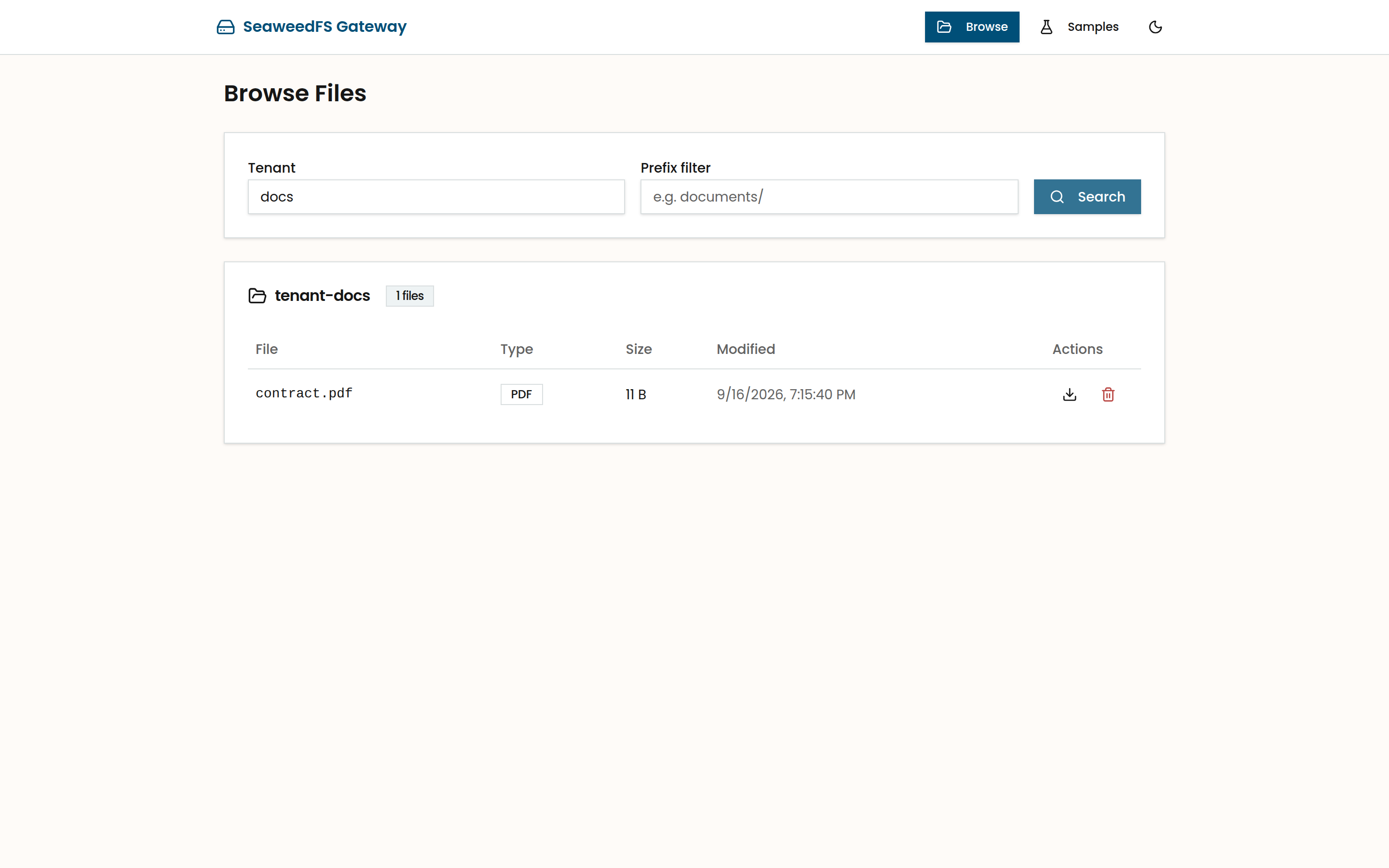Click the SeaweedFS Gateway drive logo icon
1389x868 pixels.
(226, 27)
